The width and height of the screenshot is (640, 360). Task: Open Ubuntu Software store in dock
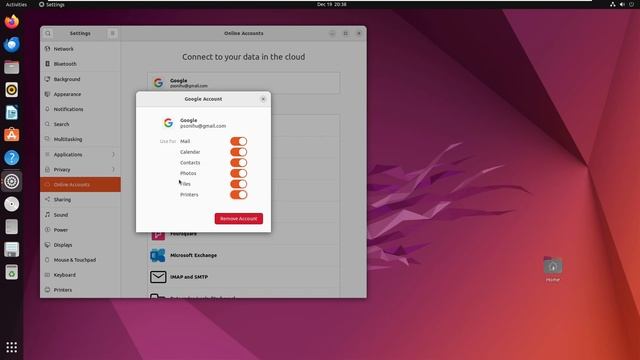(11, 135)
